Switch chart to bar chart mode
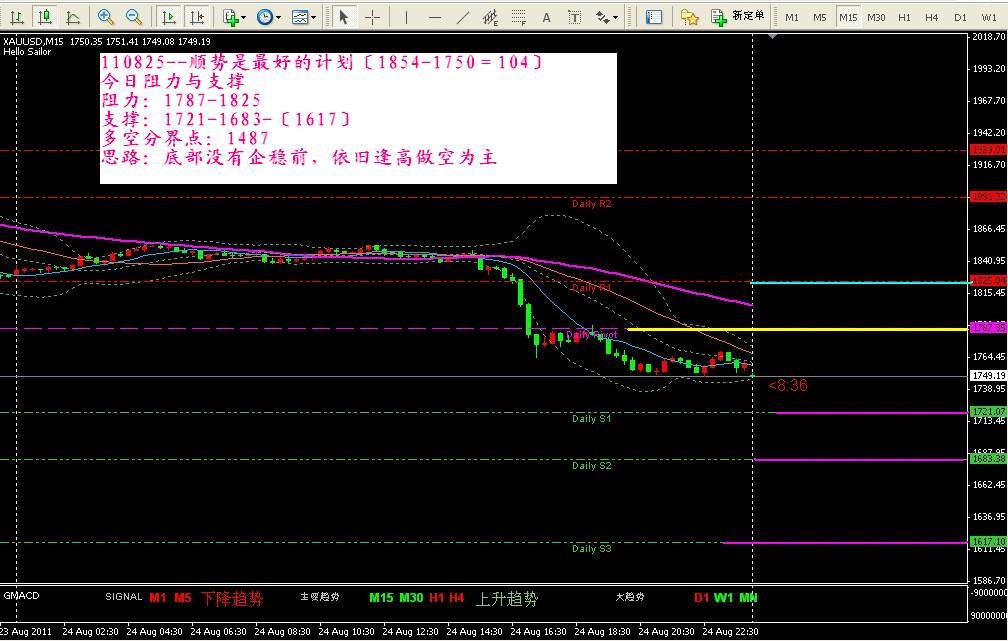Image resolution: width=1008 pixels, height=641 pixels. coord(17,17)
